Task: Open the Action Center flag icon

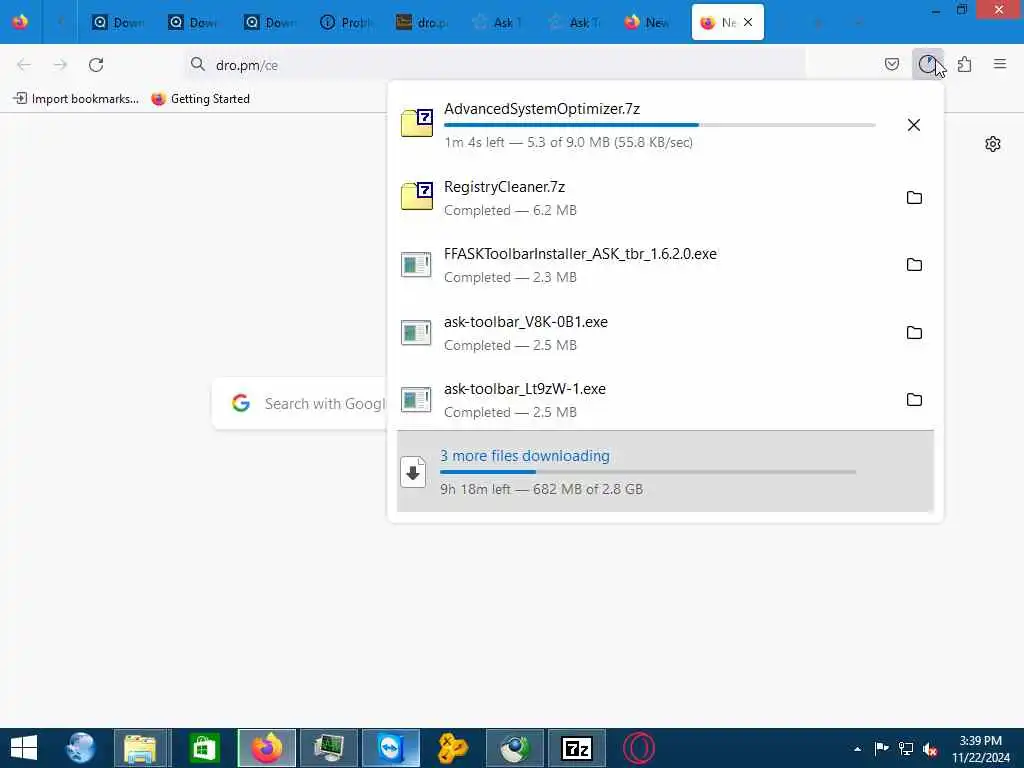Action: coord(881,749)
